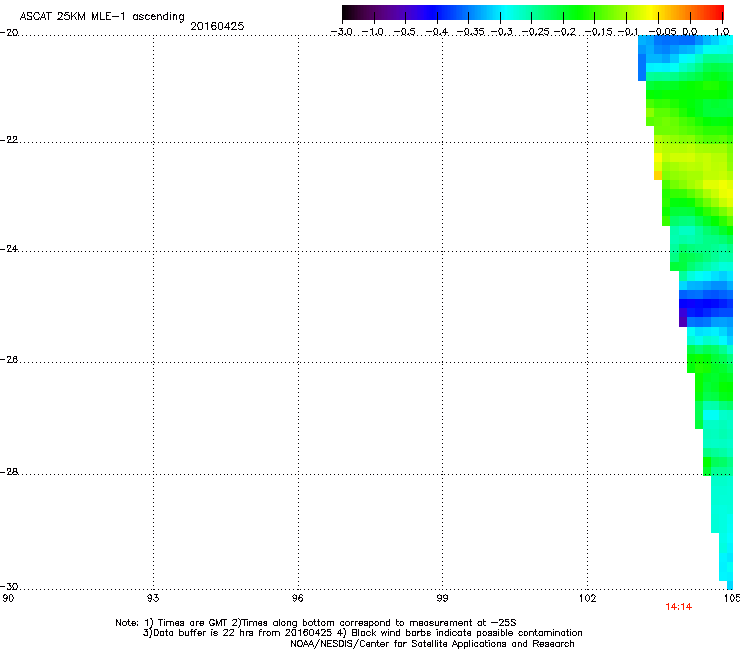Click the latitude label -26

(9, 360)
